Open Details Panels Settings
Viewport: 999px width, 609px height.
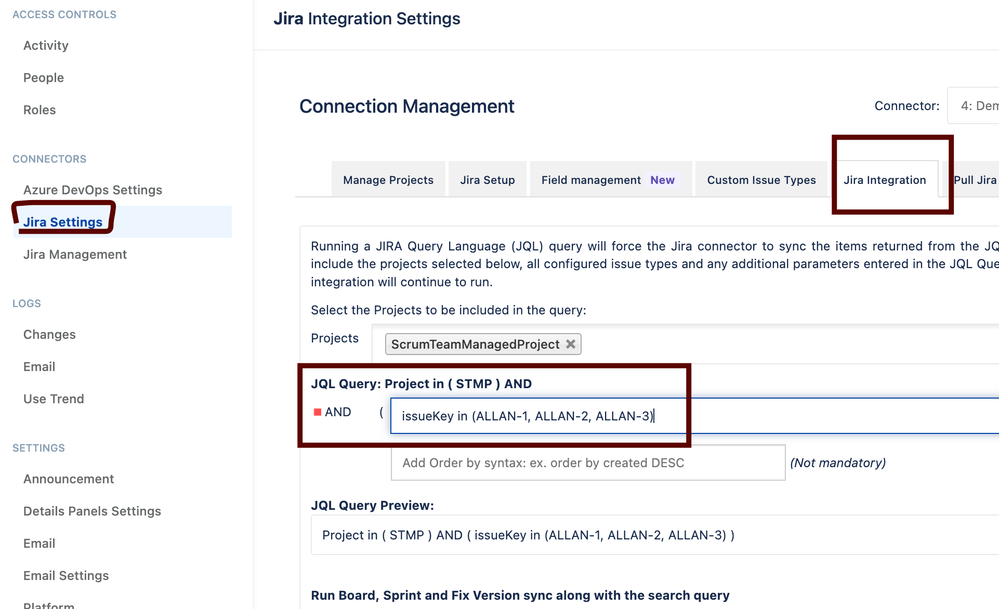point(92,511)
